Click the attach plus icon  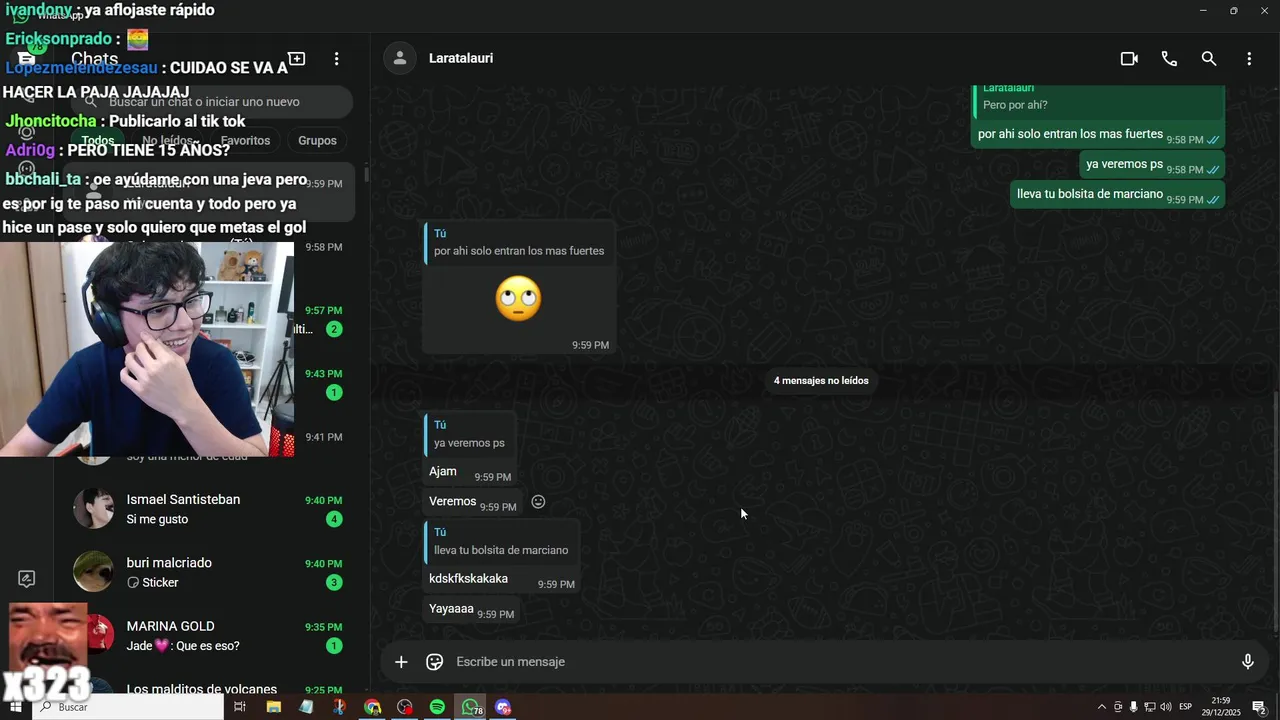click(x=401, y=662)
